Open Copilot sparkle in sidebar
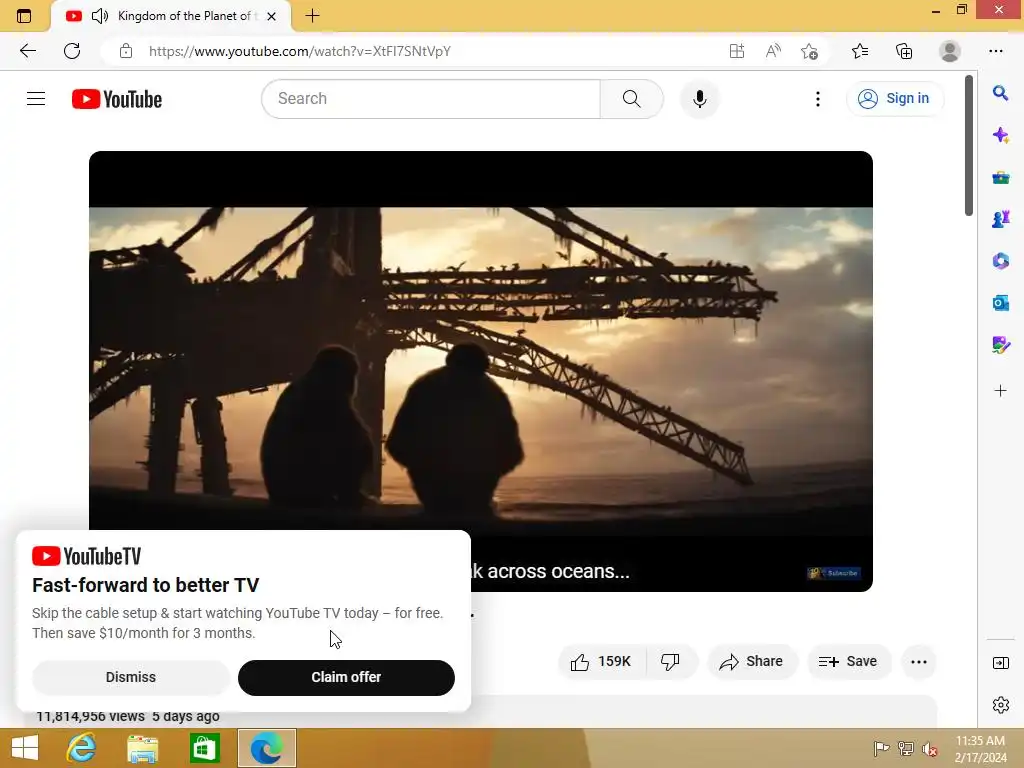The height and width of the screenshot is (768, 1024). point(1000,135)
